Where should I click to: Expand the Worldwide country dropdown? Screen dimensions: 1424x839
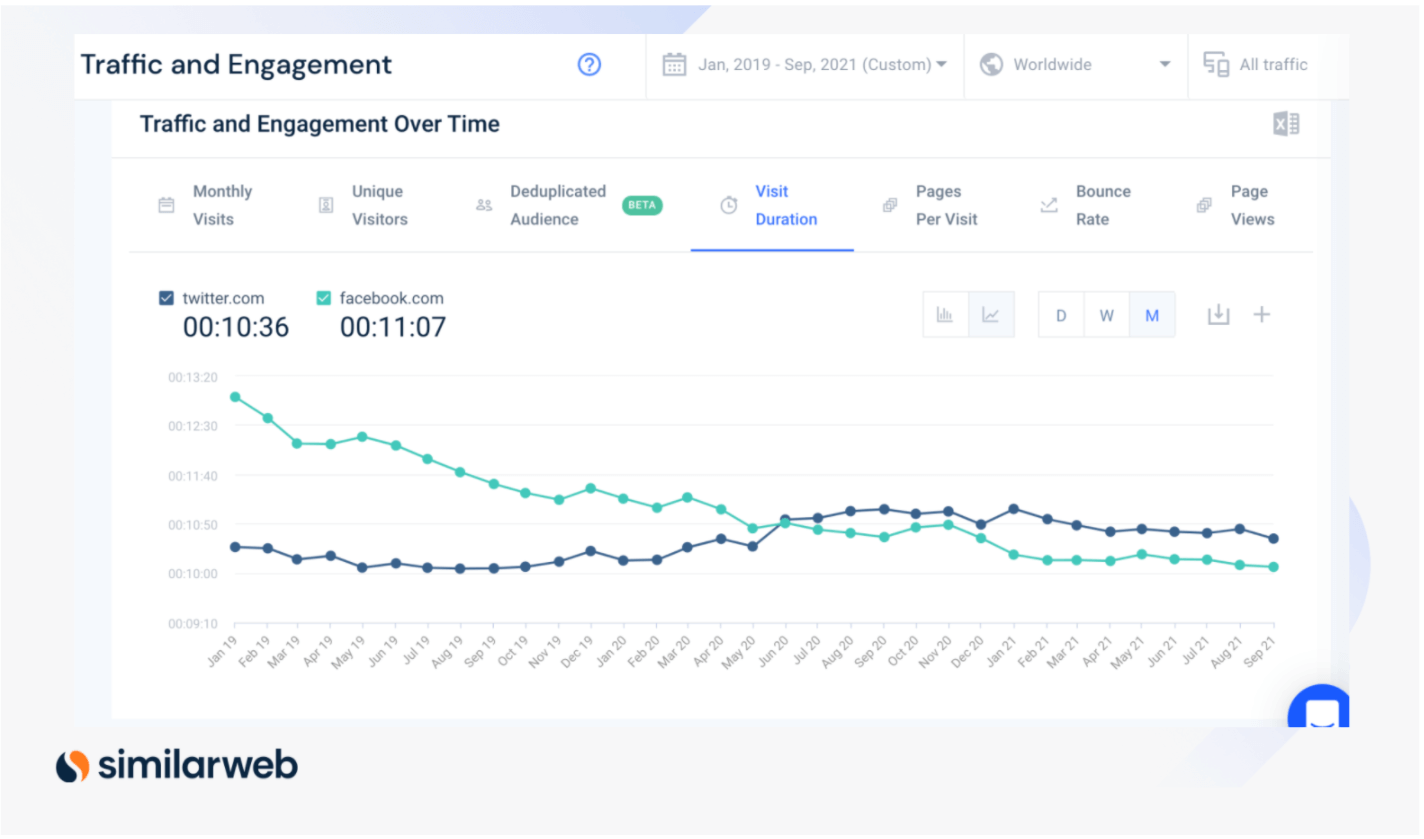(1075, 65)
